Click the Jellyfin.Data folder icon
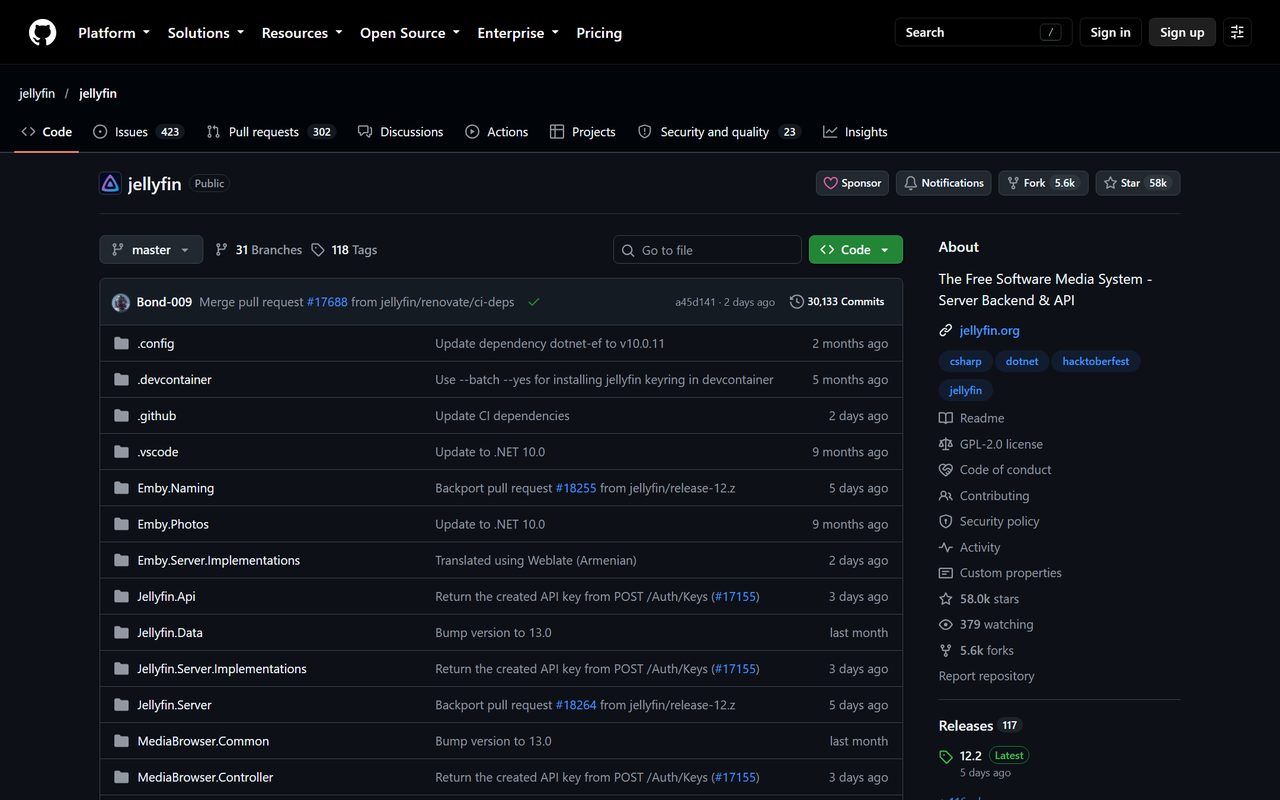The height and width of the screenshot is (800, 1280). (x=122, y=633)
